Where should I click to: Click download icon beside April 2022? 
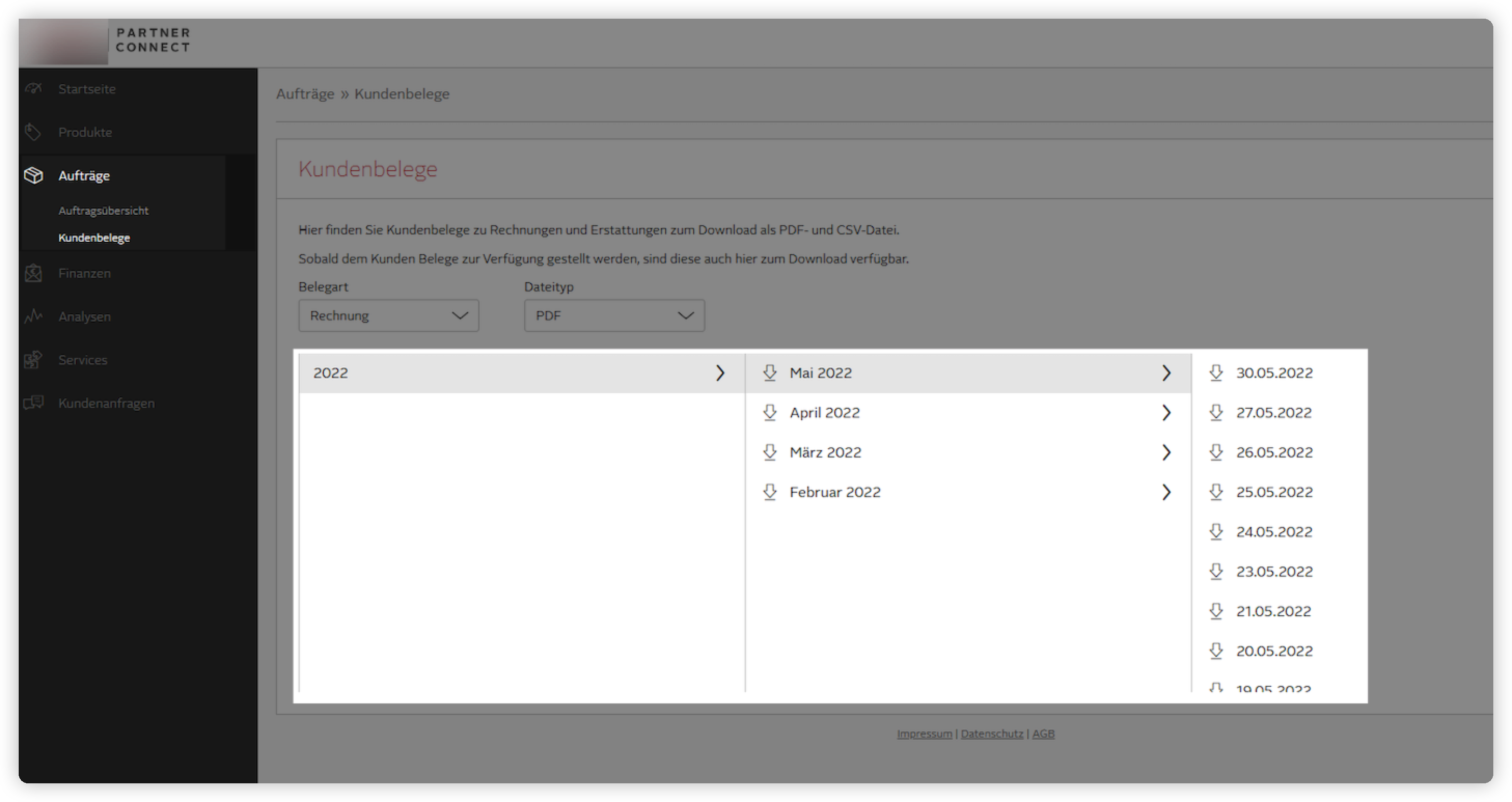769,412
